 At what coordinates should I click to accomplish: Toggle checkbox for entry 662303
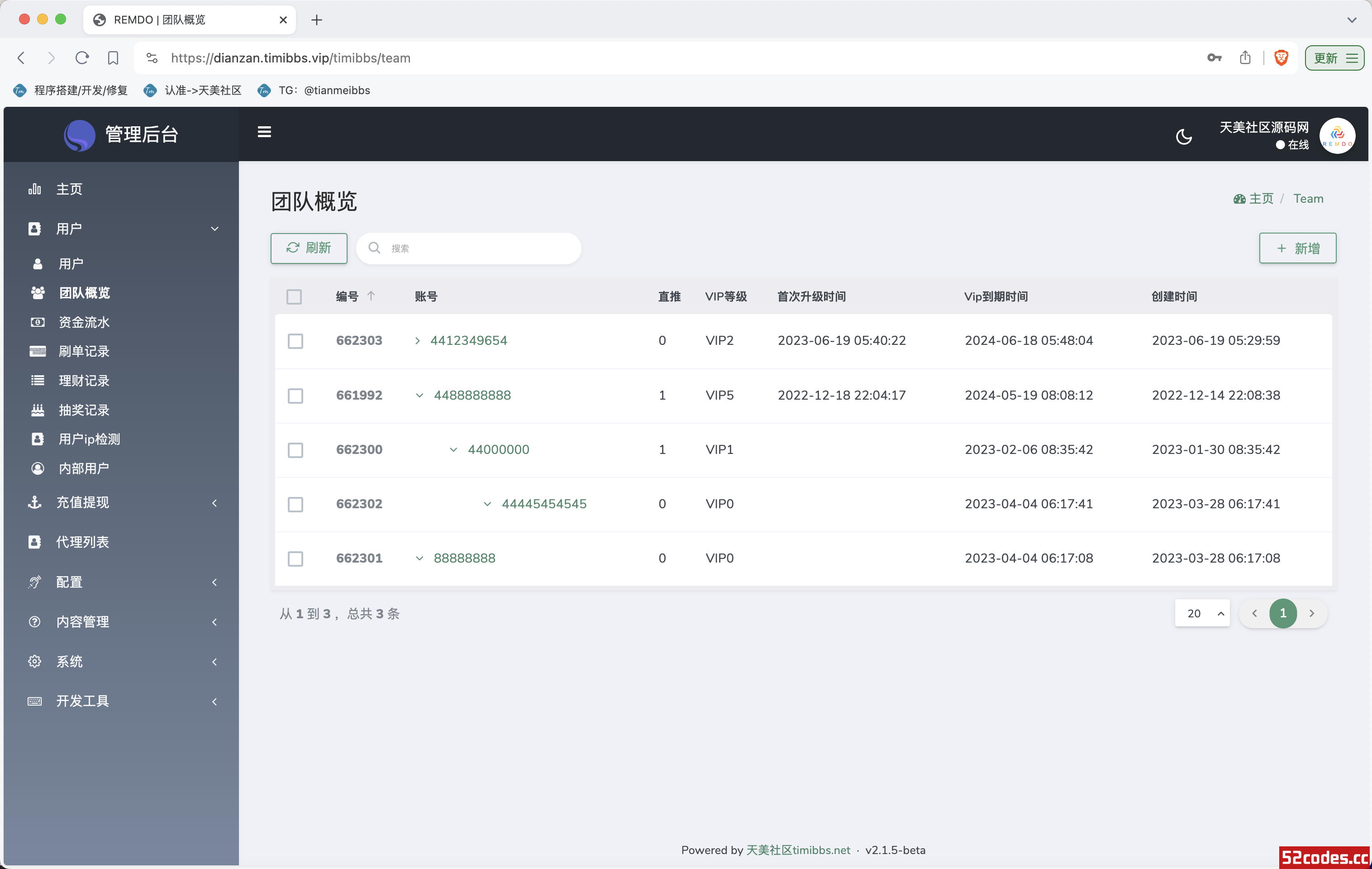(295, 340)
